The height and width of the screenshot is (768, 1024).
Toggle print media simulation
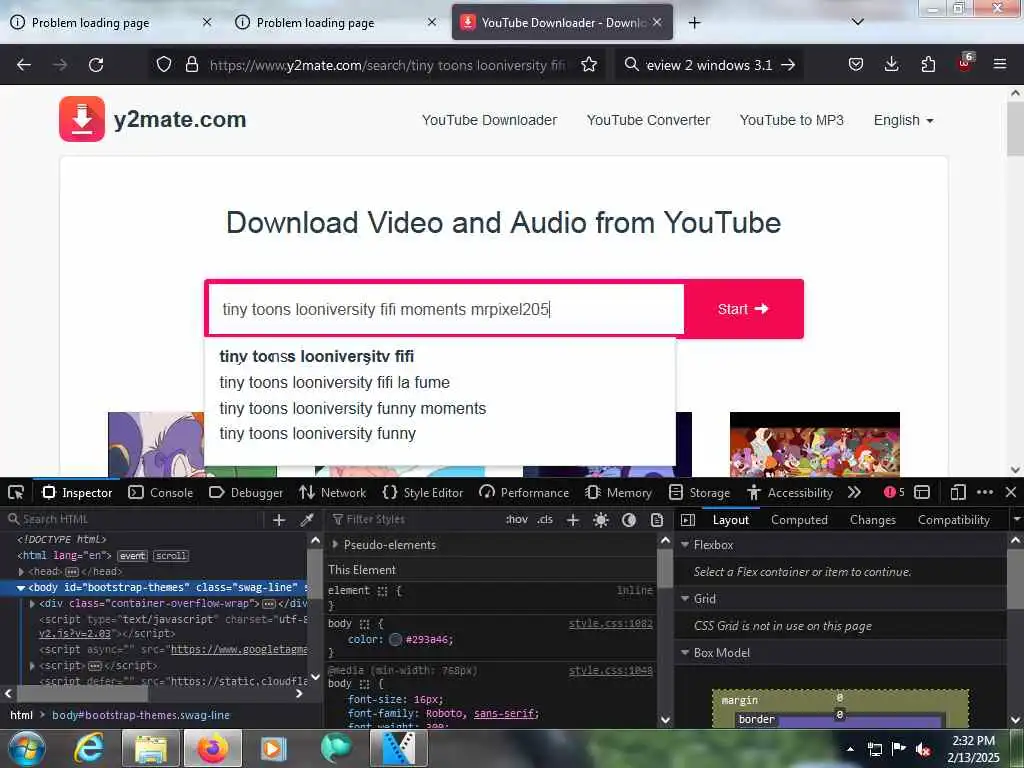(x=657, y=520)
